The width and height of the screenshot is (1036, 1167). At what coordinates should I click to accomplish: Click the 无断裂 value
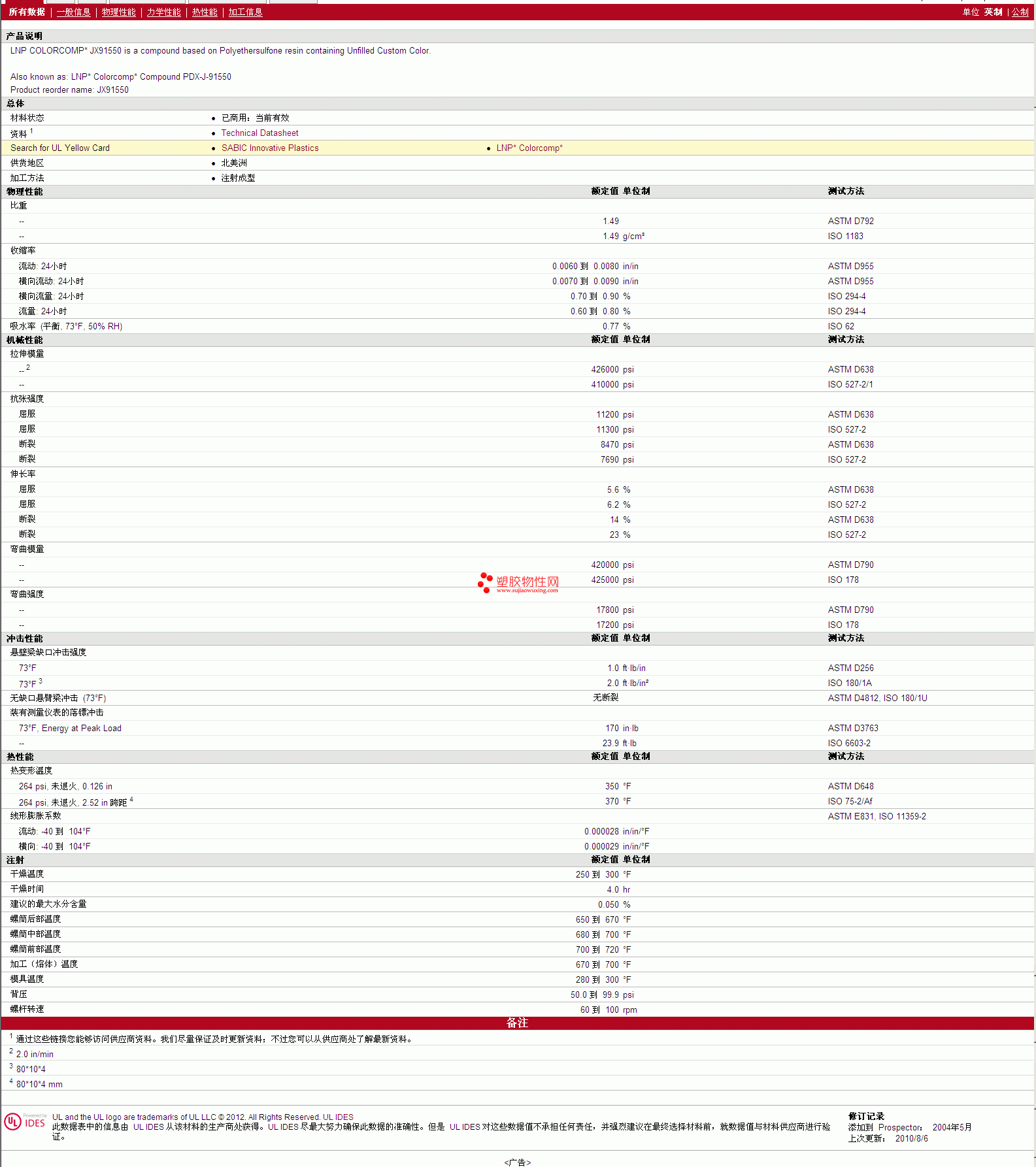tap(605, 698)
